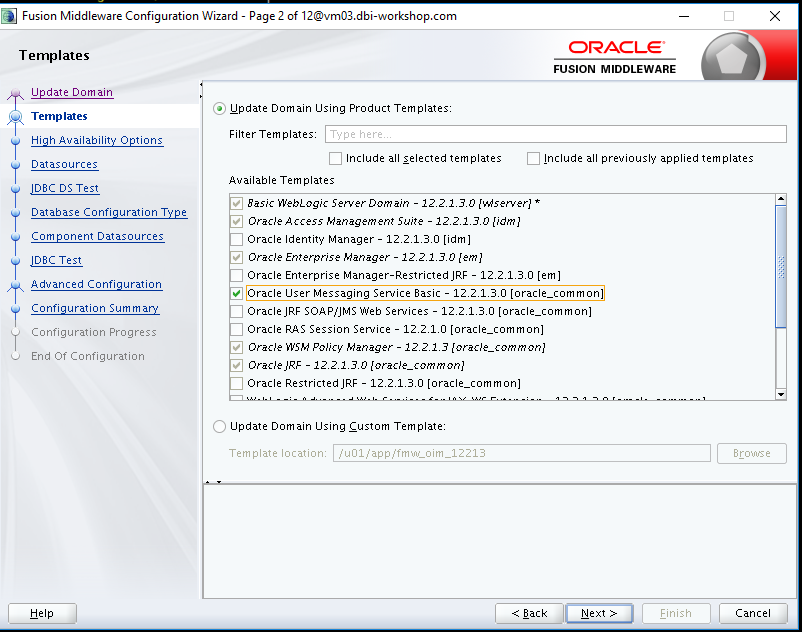Select Update Domain Using Product Templates radio
802x632 pixels.
pyautogui.click(x=219, y=108)
